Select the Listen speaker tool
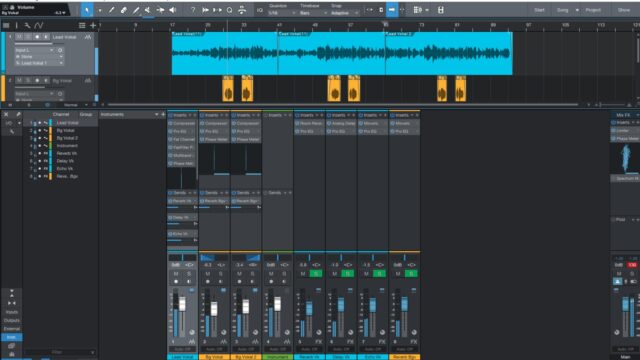Image resolution: width=640 pixels, height=360 pixels. click(x=173, y=10)
